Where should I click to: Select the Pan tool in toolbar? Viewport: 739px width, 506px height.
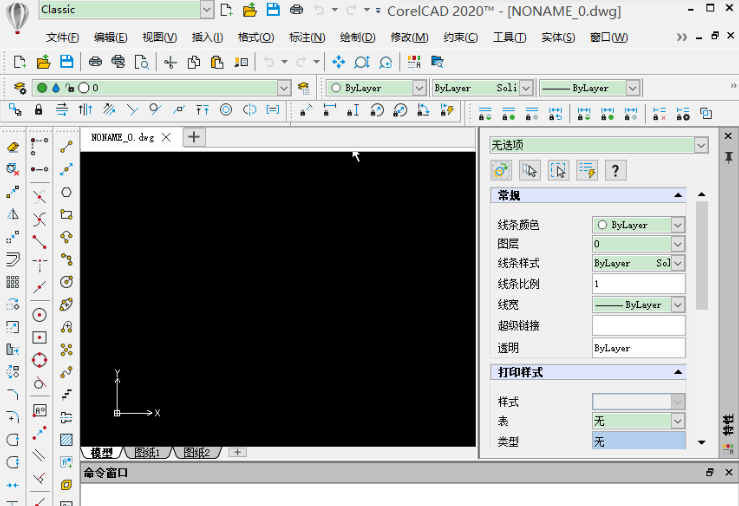coord(338,62)
